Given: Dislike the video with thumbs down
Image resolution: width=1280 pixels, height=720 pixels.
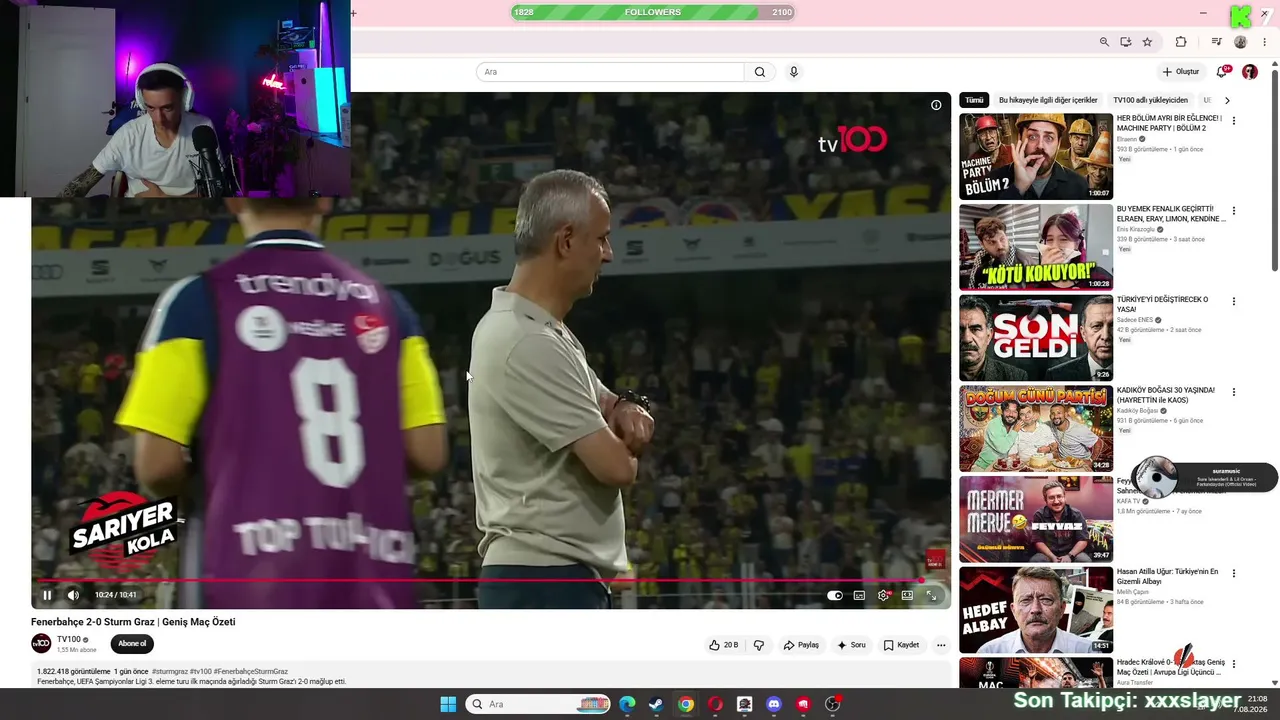Looking at the screenshot, I should click(x=758, y=645).
